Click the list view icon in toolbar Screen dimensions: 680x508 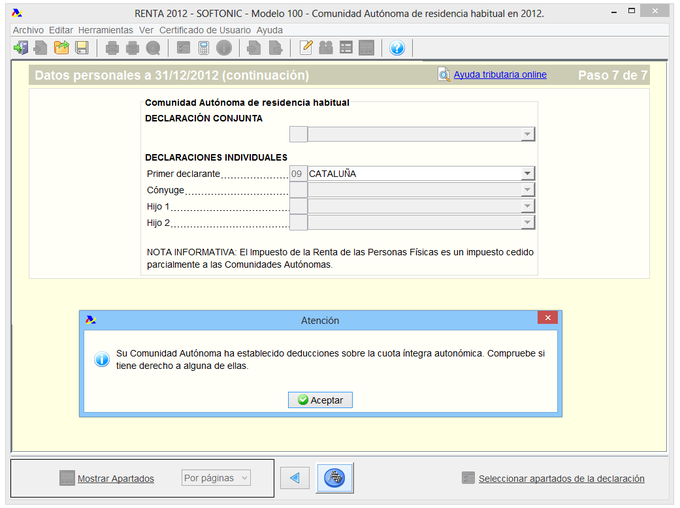pyautogui.click(x=346, y=47)
